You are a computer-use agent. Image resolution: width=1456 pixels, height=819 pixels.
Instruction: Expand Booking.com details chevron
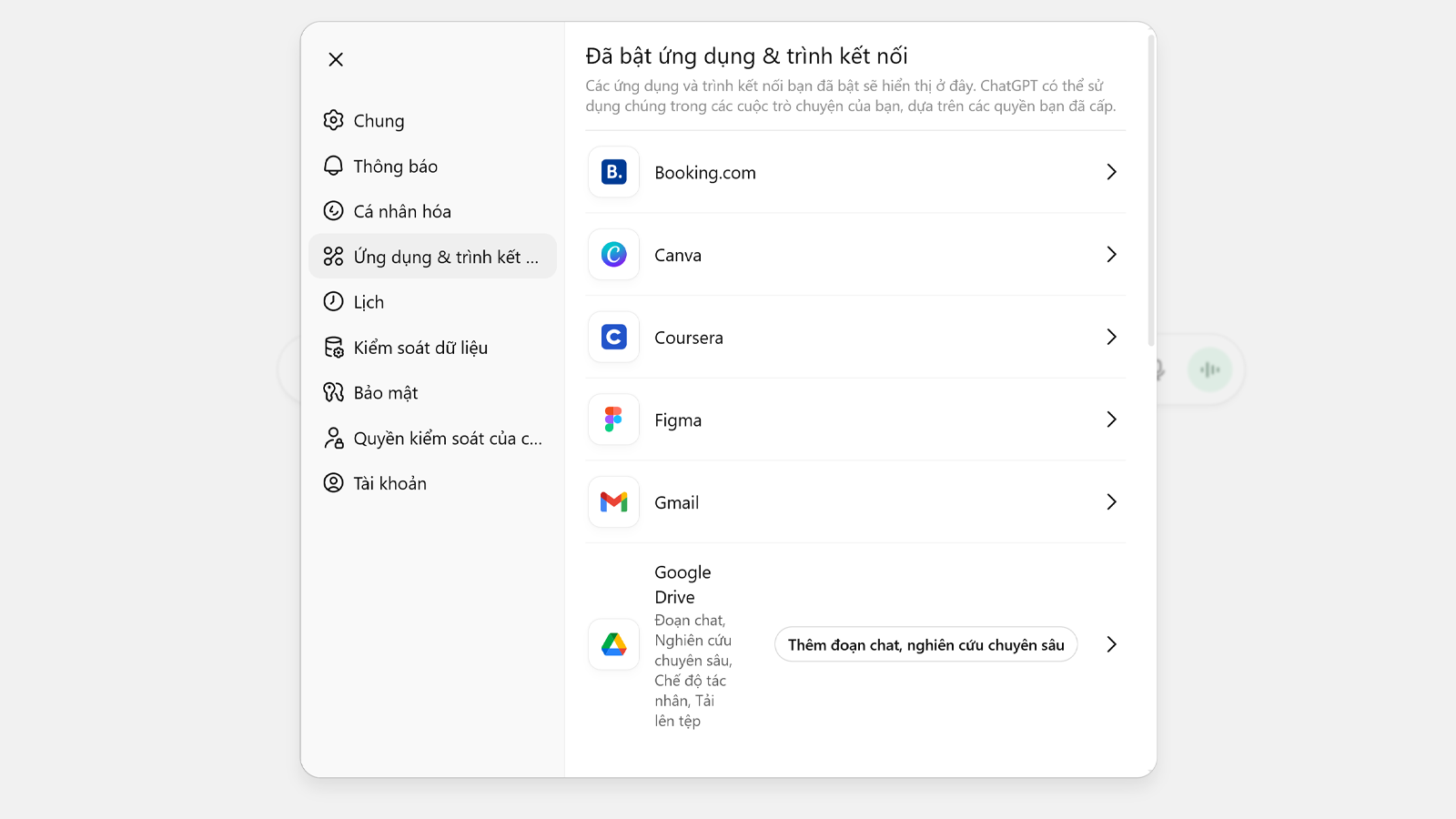tap(1111, 172)
